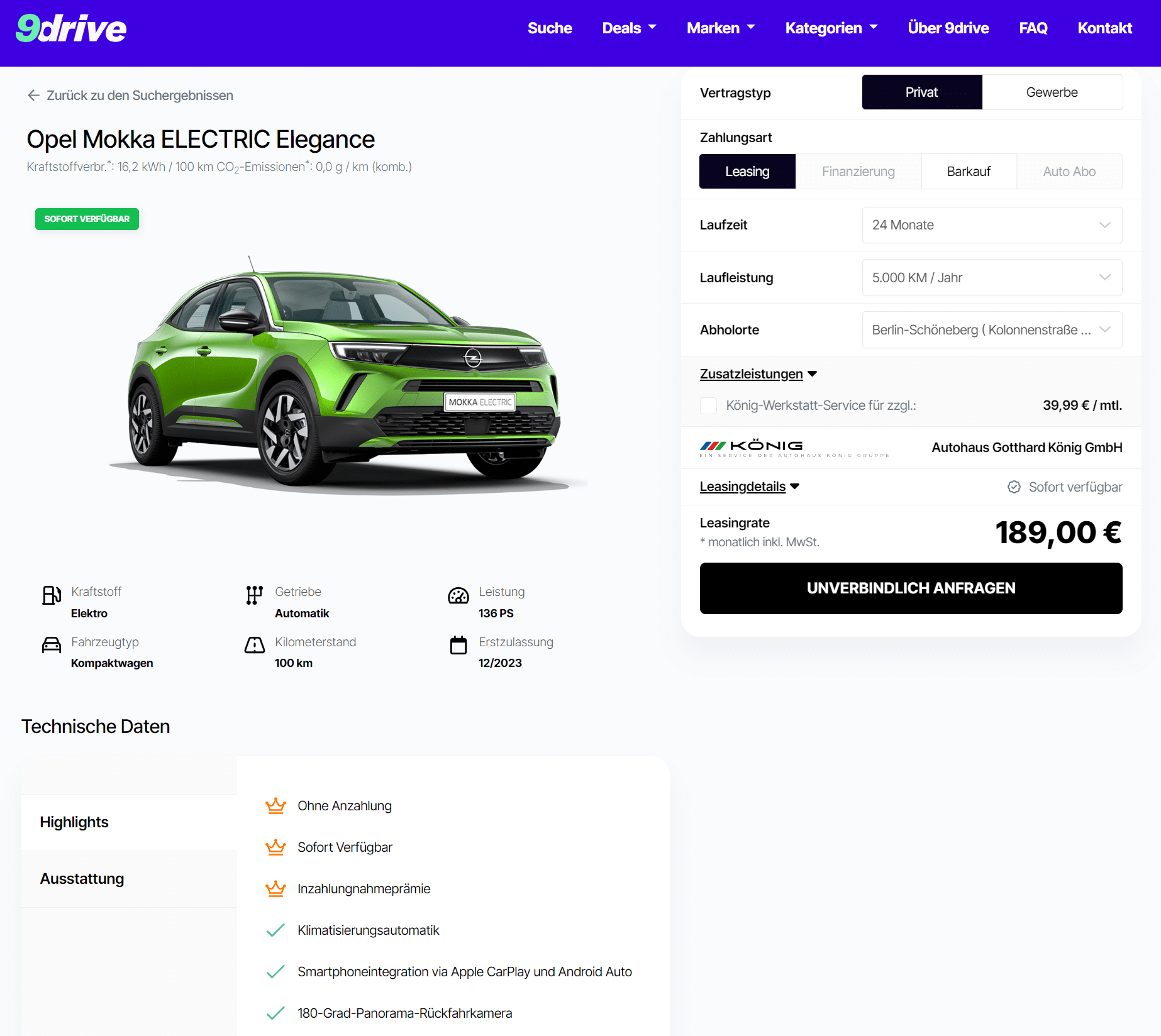This screenshot has height=1036, width=1161.
Task: Click the Getriebe gearshift icon
Action: click(254, 595)
